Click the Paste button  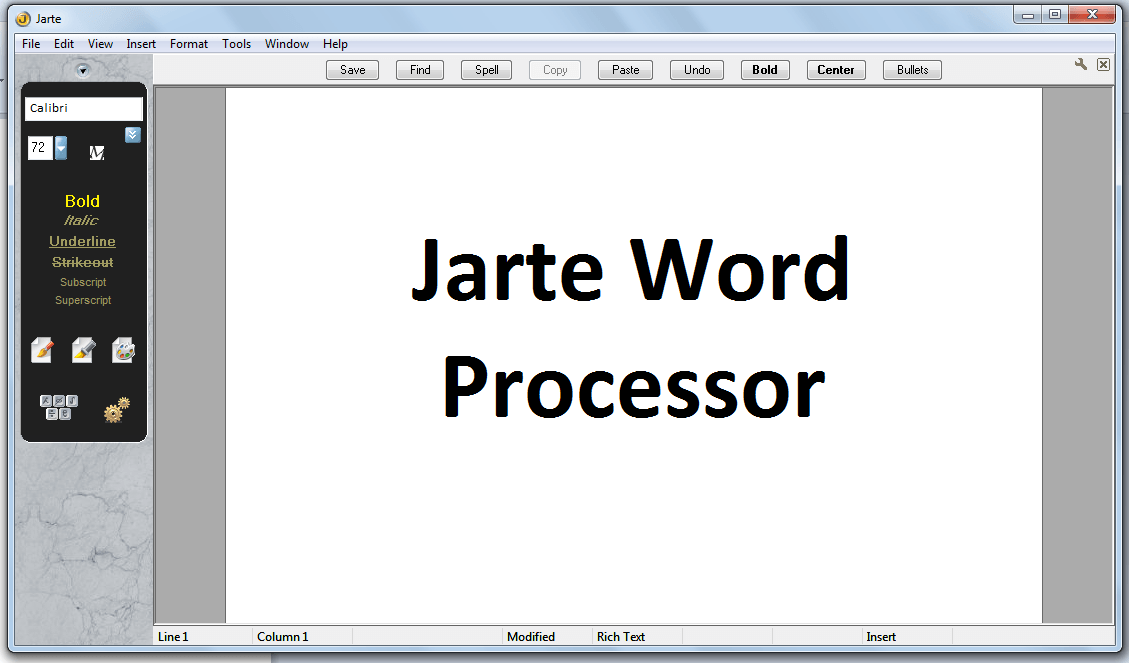pyautogui.click(x=626, y=70)
